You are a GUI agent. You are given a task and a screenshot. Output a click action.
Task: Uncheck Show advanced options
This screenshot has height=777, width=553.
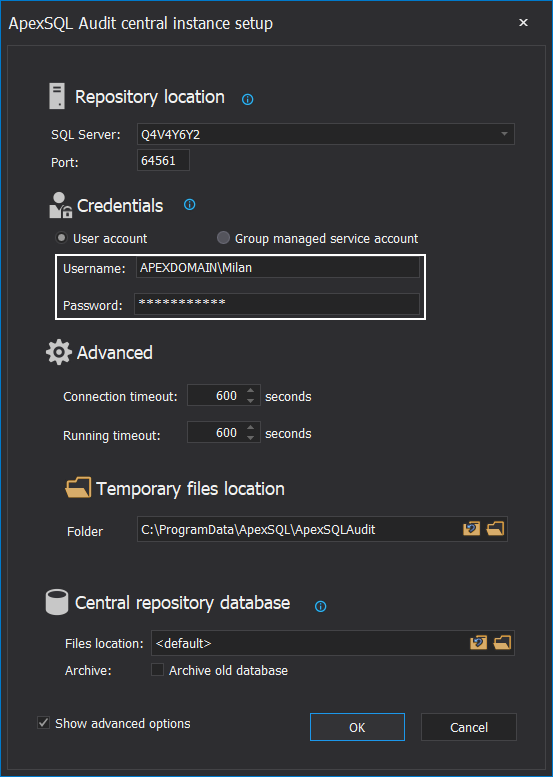(44, 723)
